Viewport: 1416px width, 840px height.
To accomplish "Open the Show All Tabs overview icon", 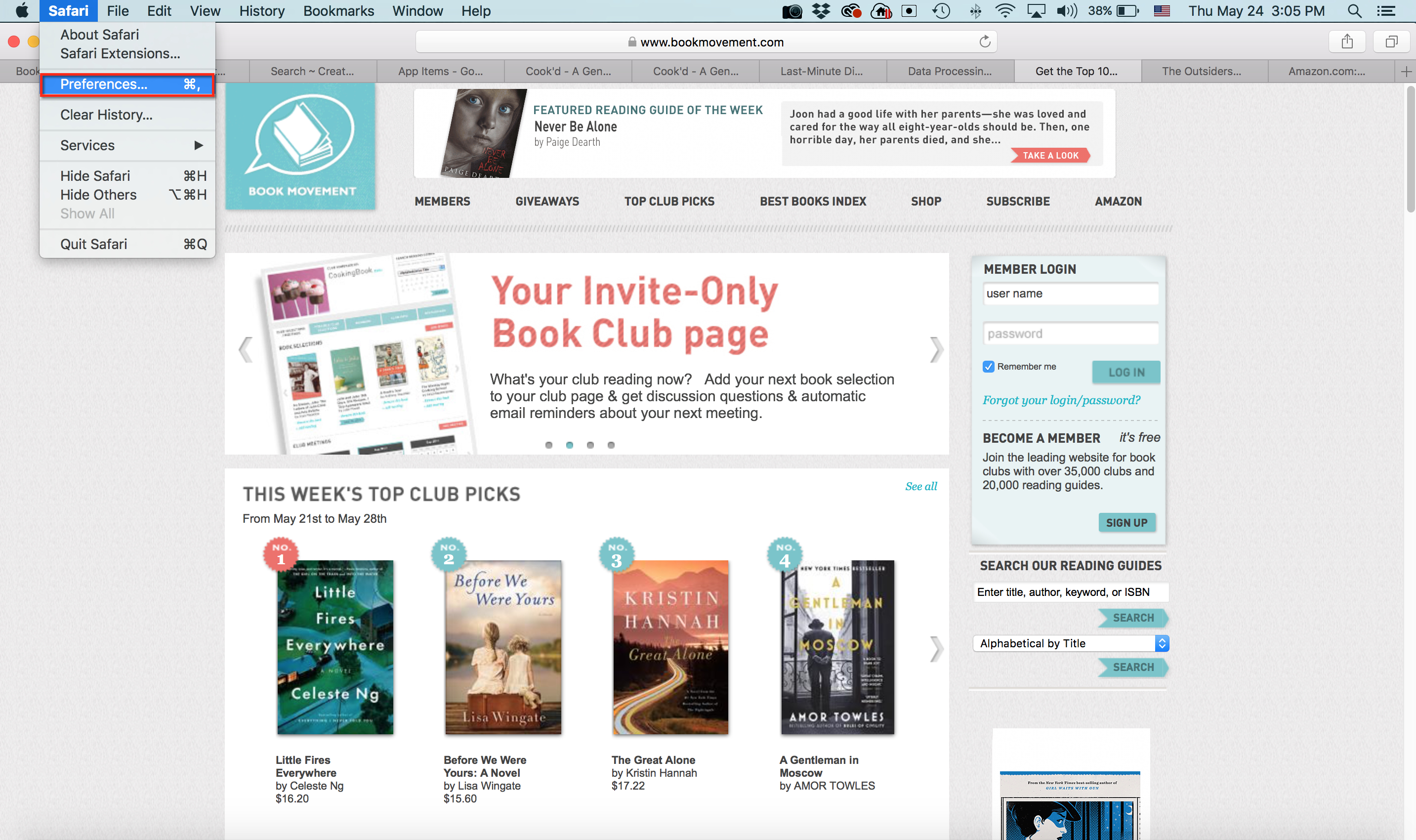I will [x=1391, y=42].
